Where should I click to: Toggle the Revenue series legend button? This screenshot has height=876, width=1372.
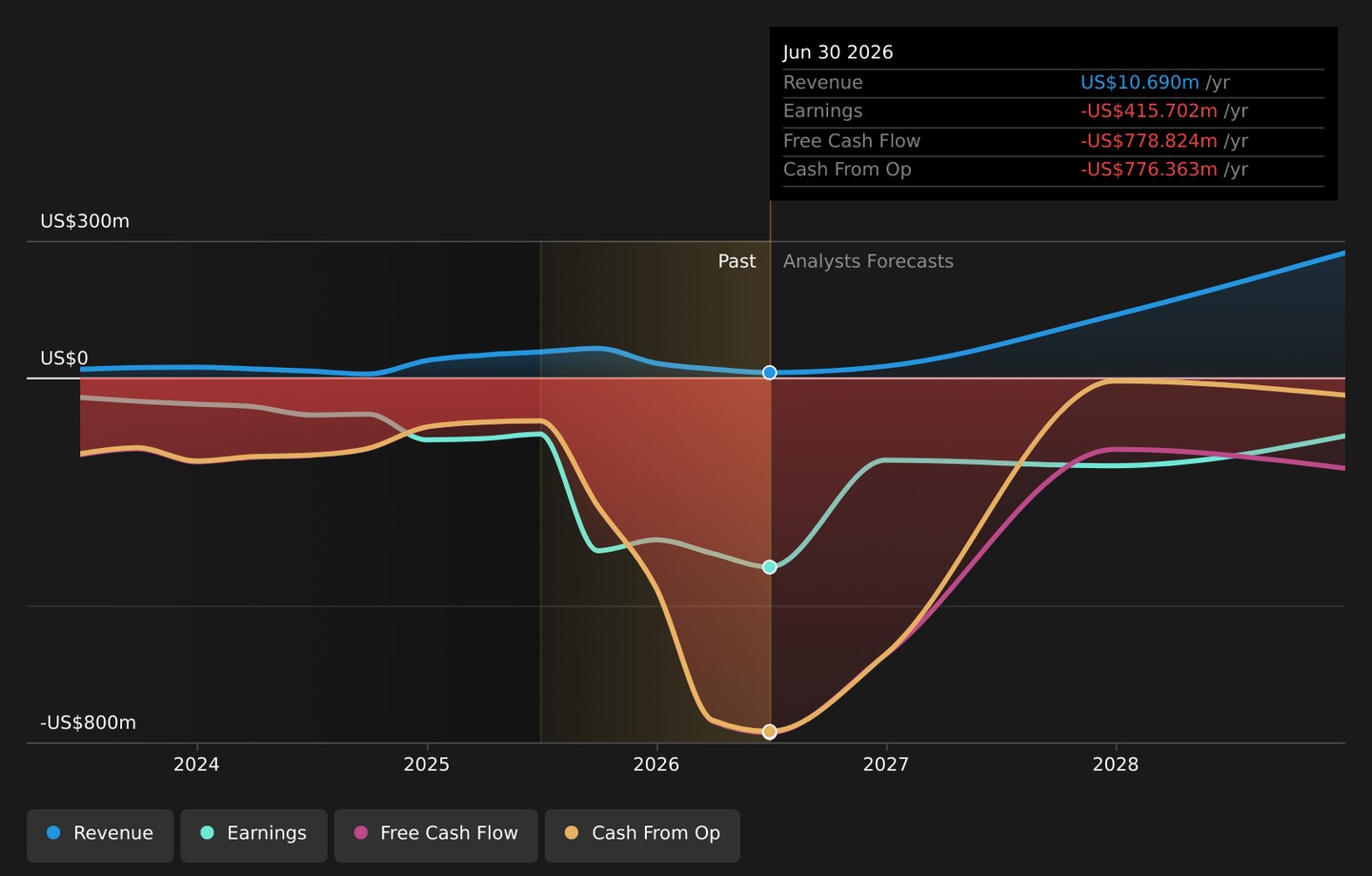100,835
